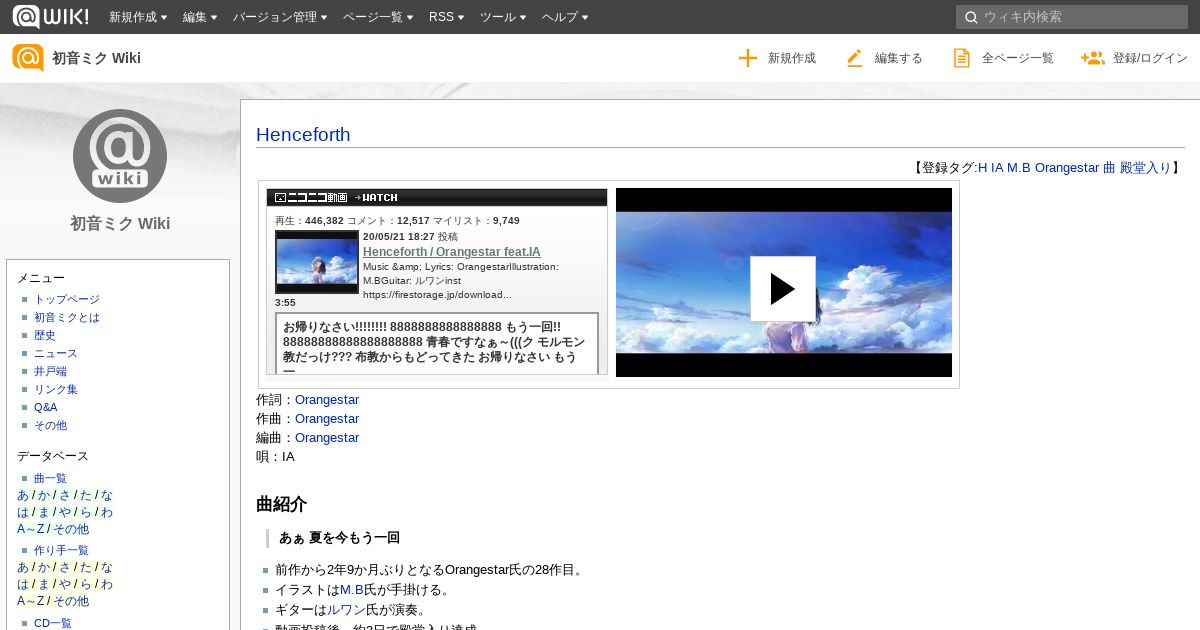Open the ヘルプ dropdown menu

coord(565,17)
